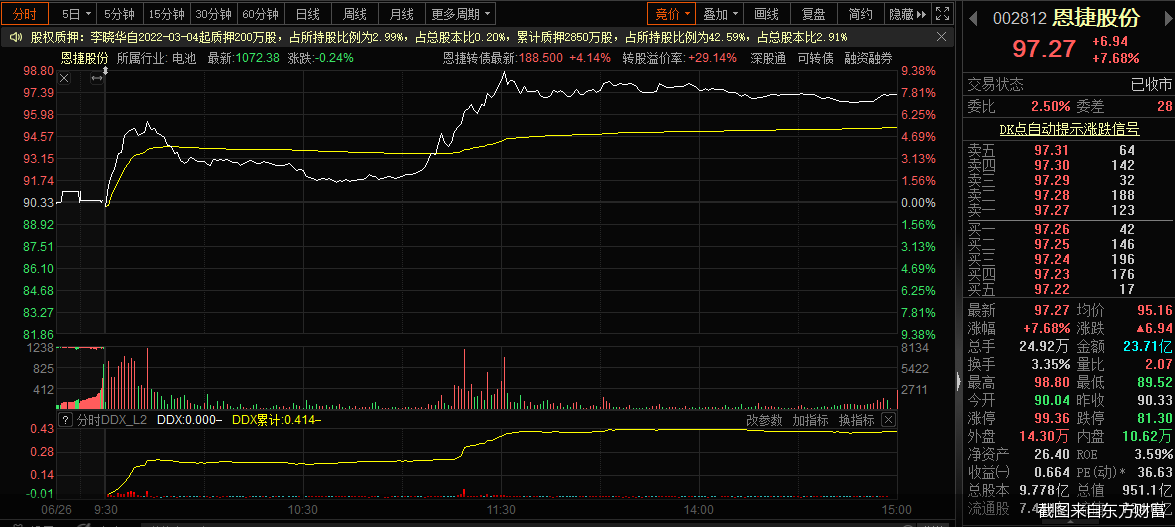Click the speaker icon beside the announcement
Viewport: 1175px width, 527px height.
pyautogui.click(x=16, y=37)
